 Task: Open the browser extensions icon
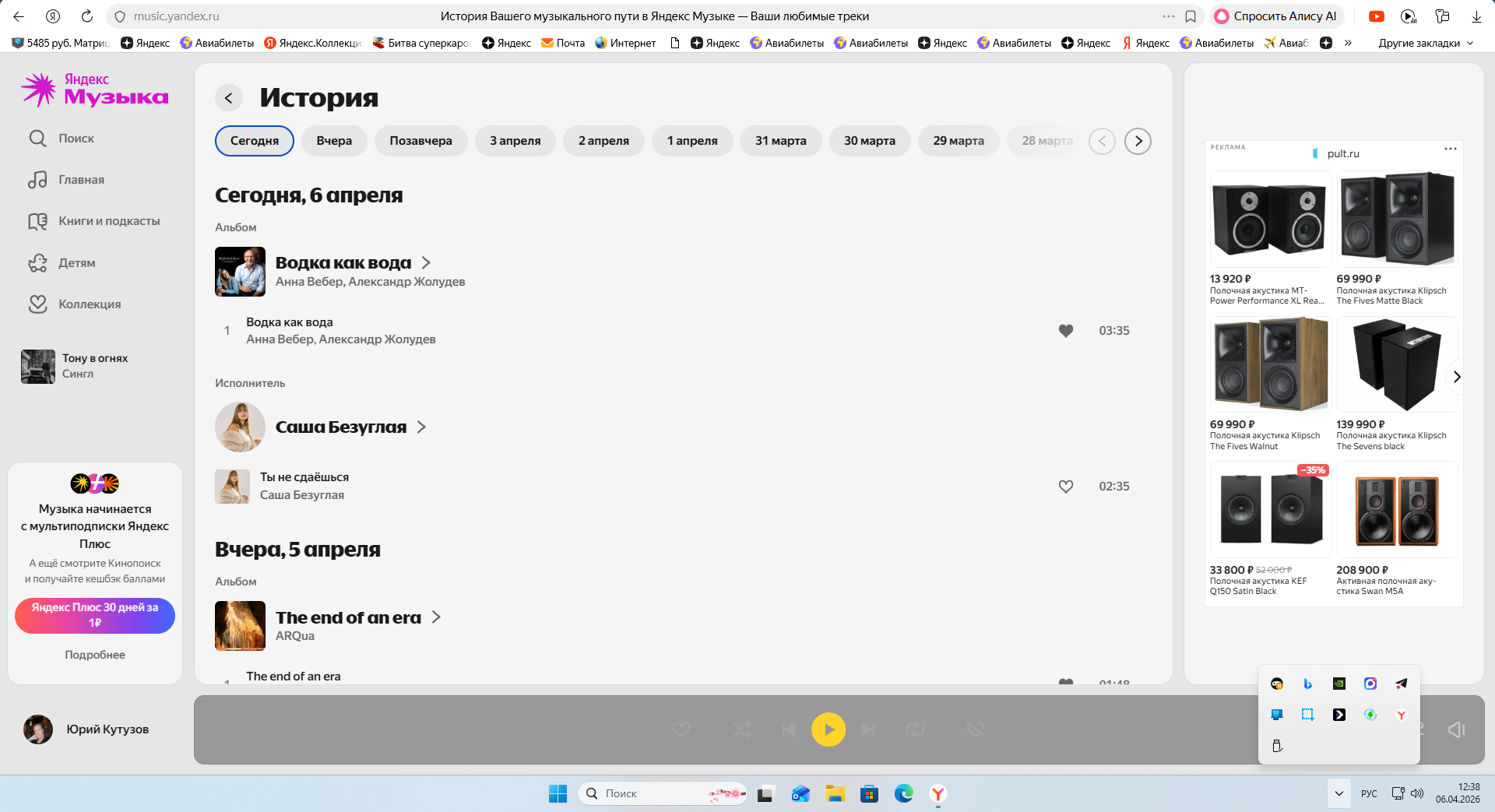[x=1442, y=16]
